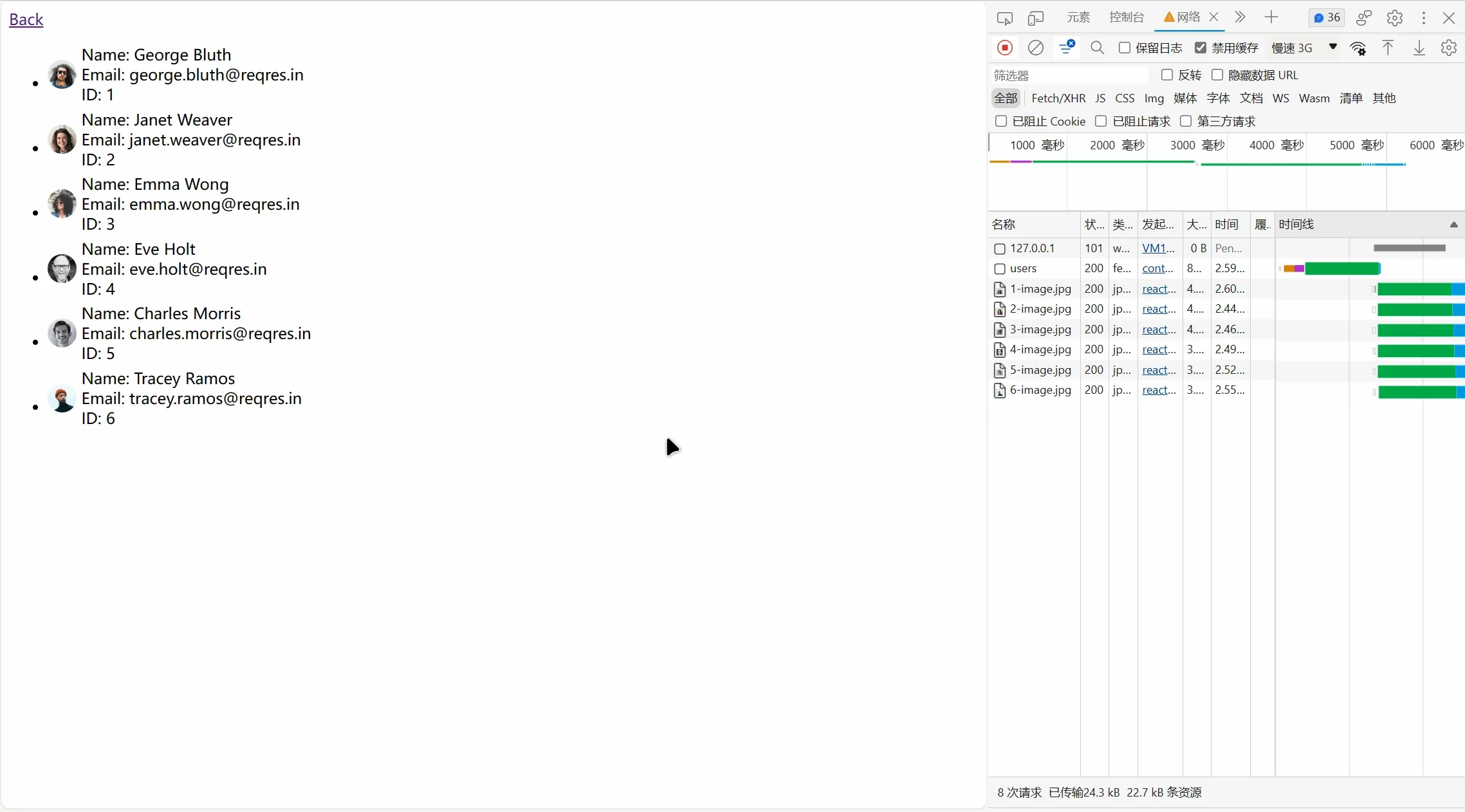Toggle device emulation icon
1465x812 pixels.
[1035, 18]
